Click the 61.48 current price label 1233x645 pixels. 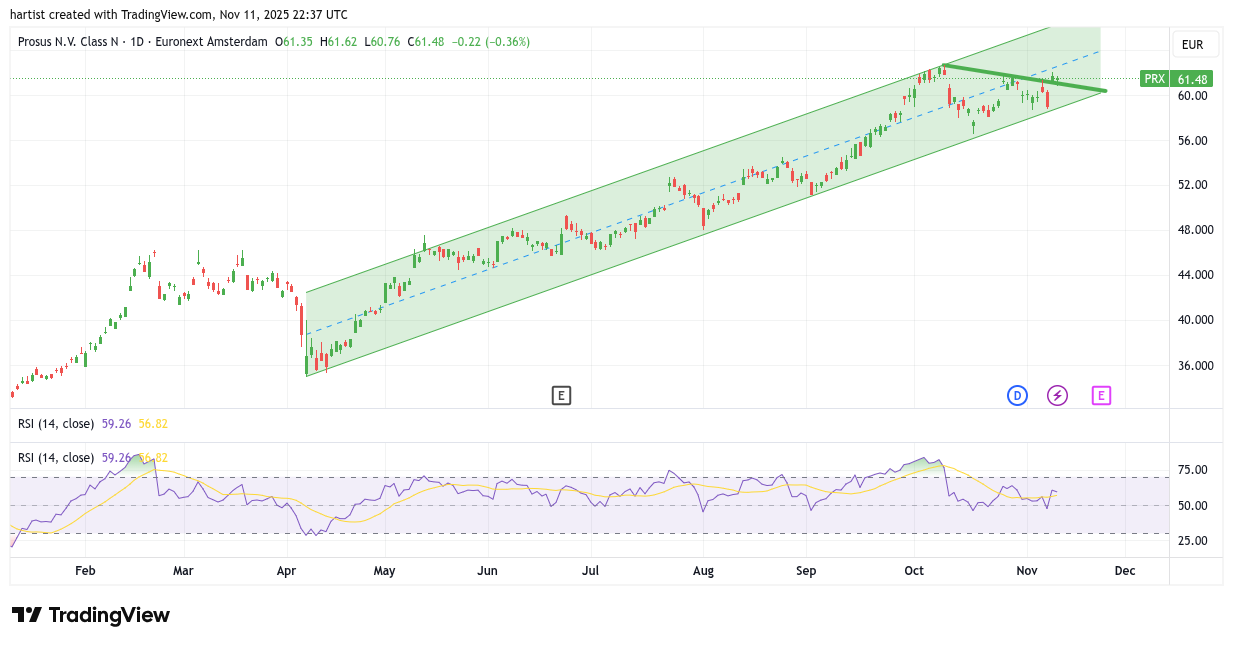(x=1193, y=79)
